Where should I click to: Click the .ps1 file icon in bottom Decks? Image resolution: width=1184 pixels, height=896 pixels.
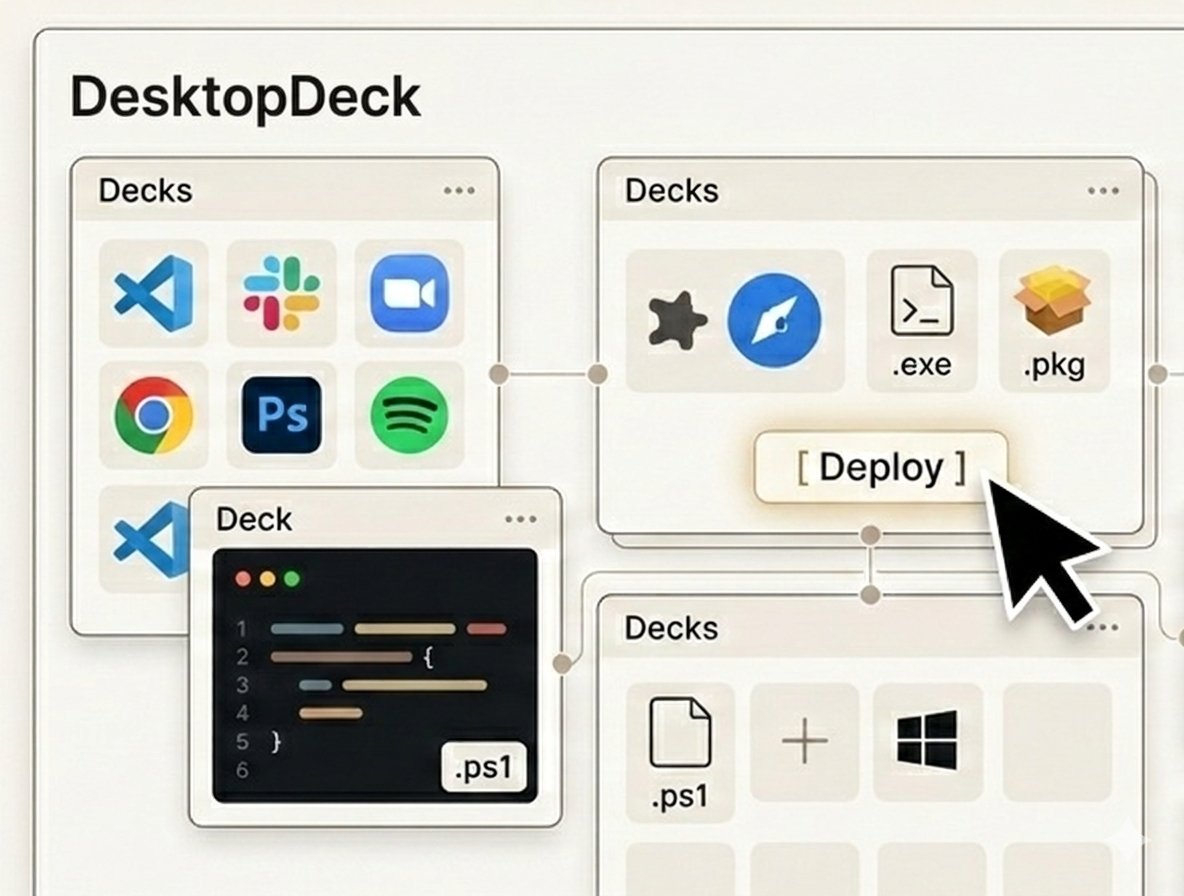(680, 753)
